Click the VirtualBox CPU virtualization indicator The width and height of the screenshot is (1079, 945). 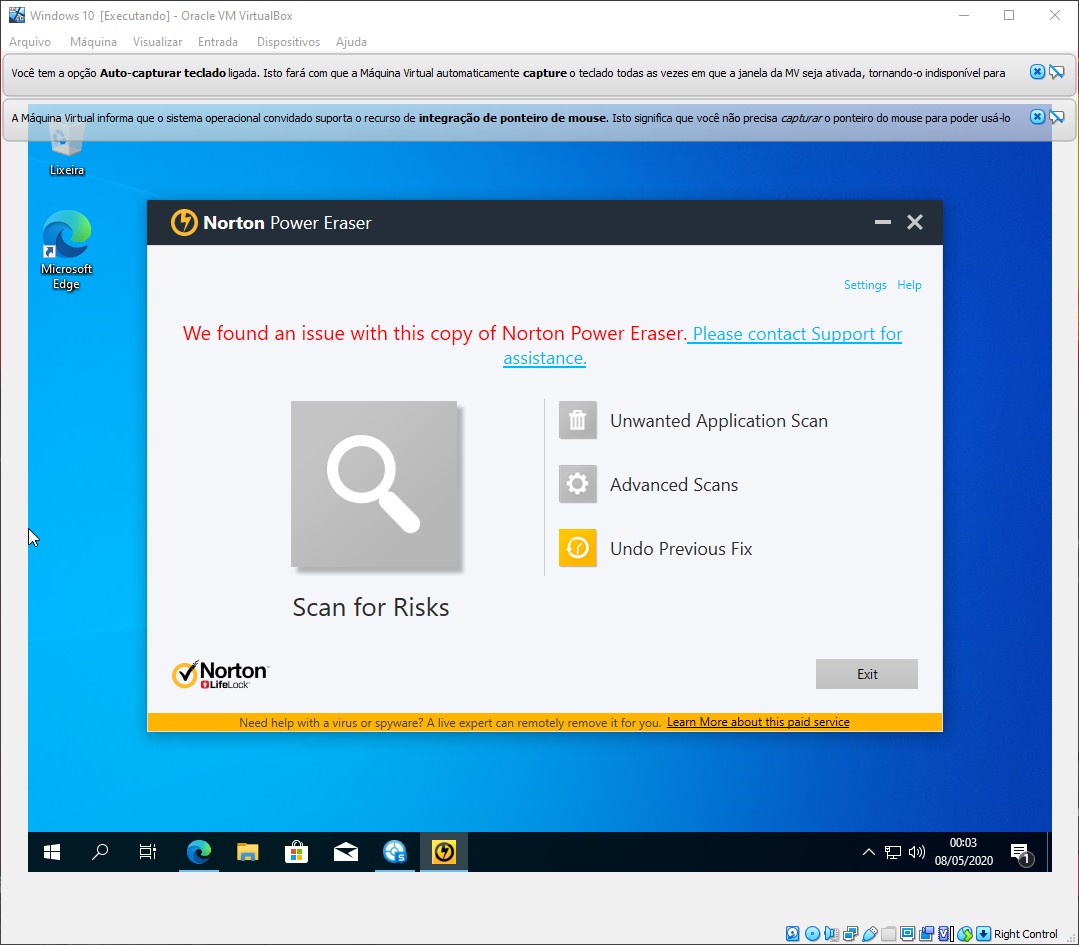pos(946,933)
